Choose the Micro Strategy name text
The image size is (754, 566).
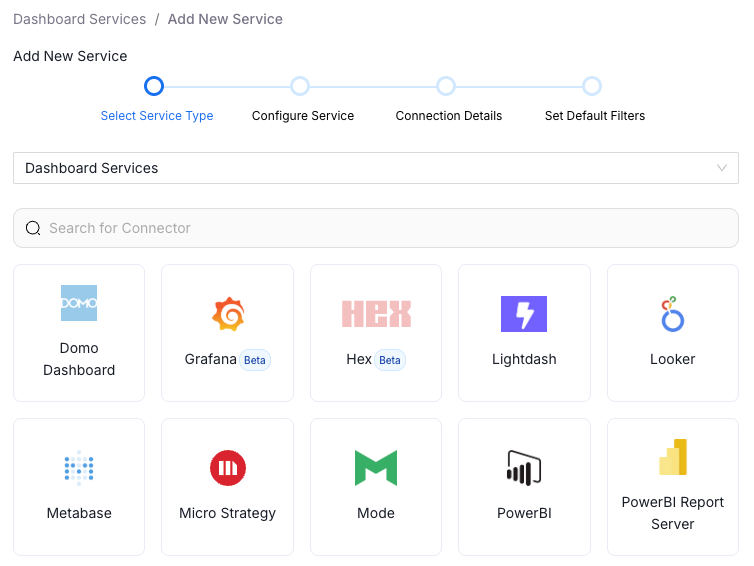click(x=227, y=513)
